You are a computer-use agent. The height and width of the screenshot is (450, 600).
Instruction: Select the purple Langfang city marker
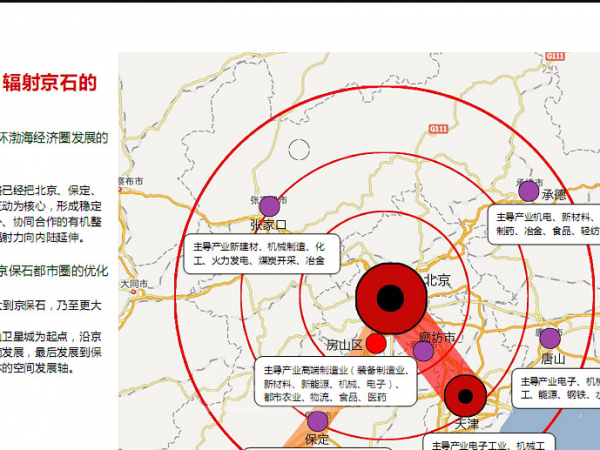(424, 351)
